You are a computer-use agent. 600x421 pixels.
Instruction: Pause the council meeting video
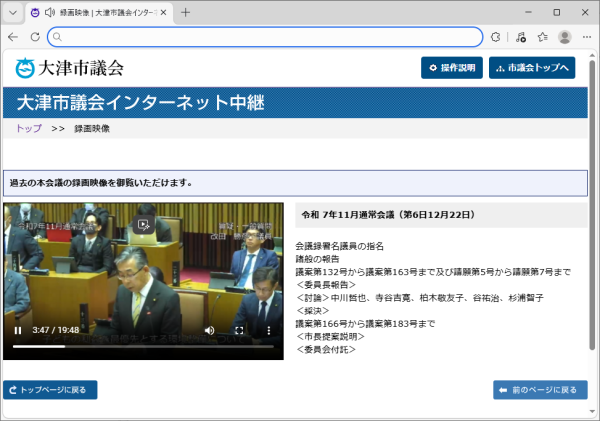17,330
